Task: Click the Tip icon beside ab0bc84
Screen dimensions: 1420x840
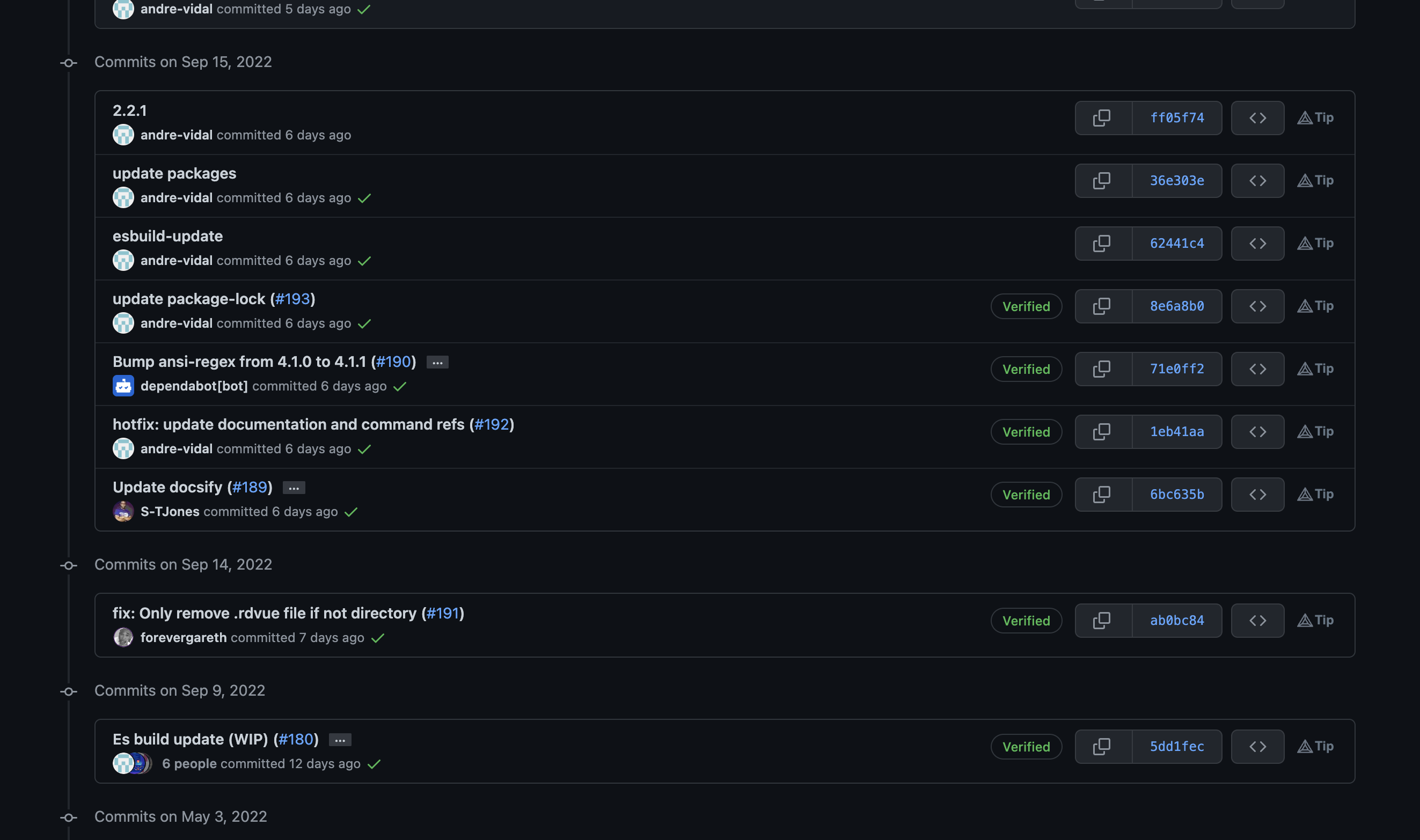Action: tap(1315, 620)
